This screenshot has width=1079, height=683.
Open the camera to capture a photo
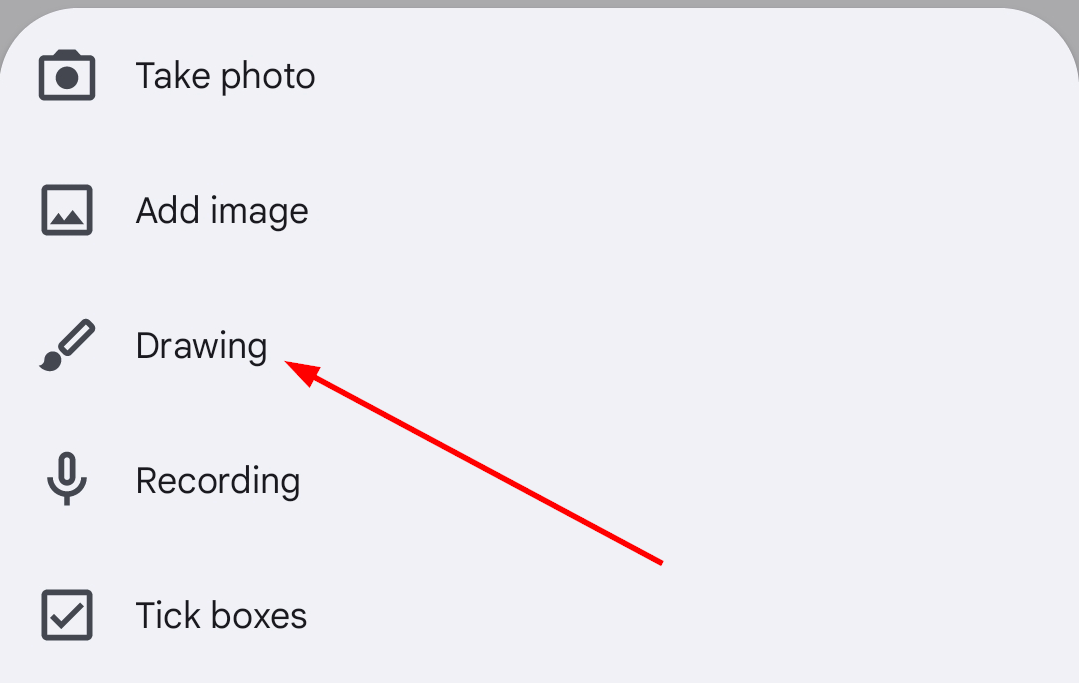[225, 77]
